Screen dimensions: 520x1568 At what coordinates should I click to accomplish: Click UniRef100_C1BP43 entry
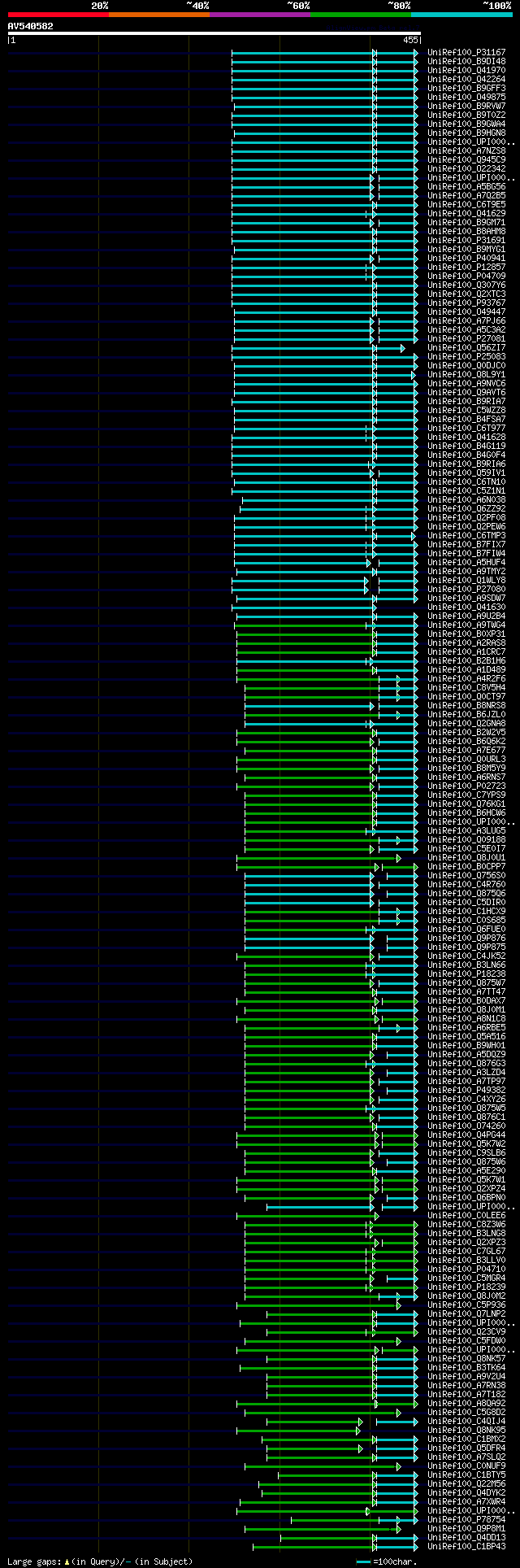pyautogui.click(x=466, y=1546)
